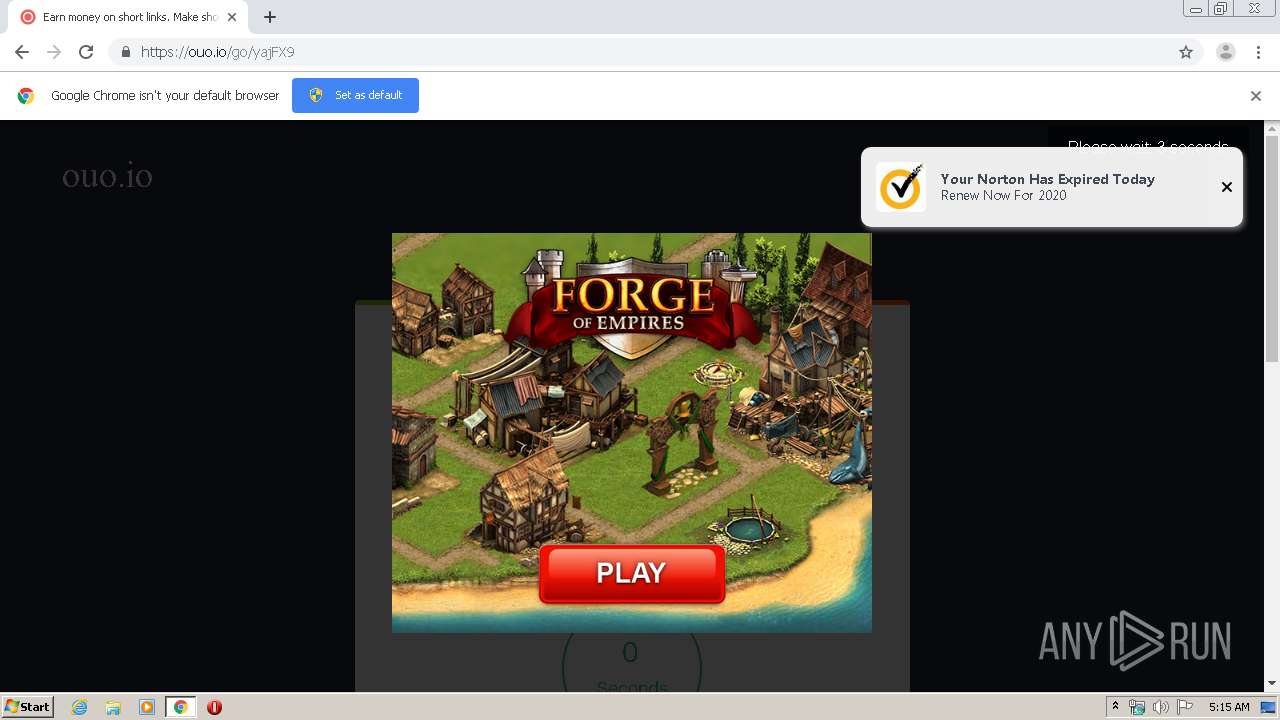Show hidden system tray icons

1115,707
